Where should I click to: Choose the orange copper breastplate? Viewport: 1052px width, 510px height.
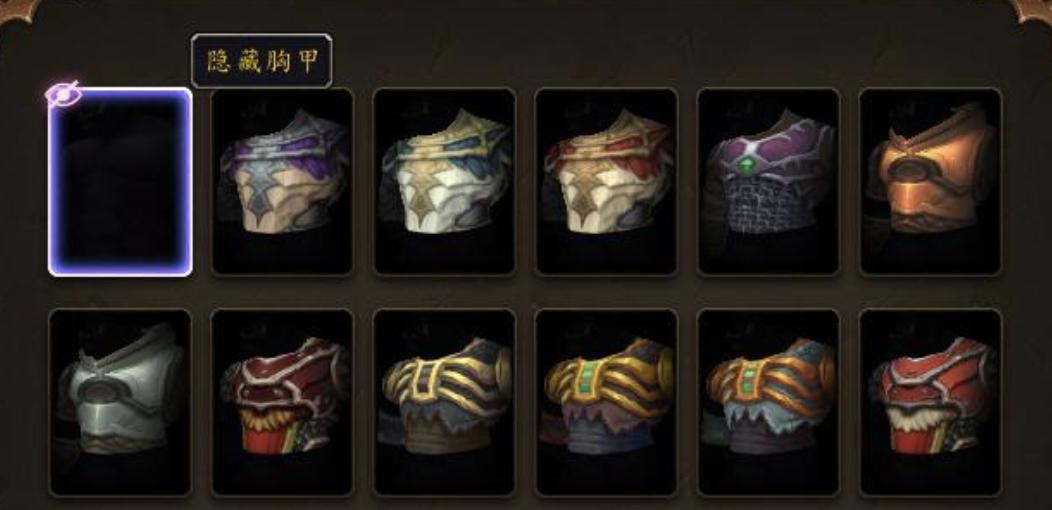[931, 182]
